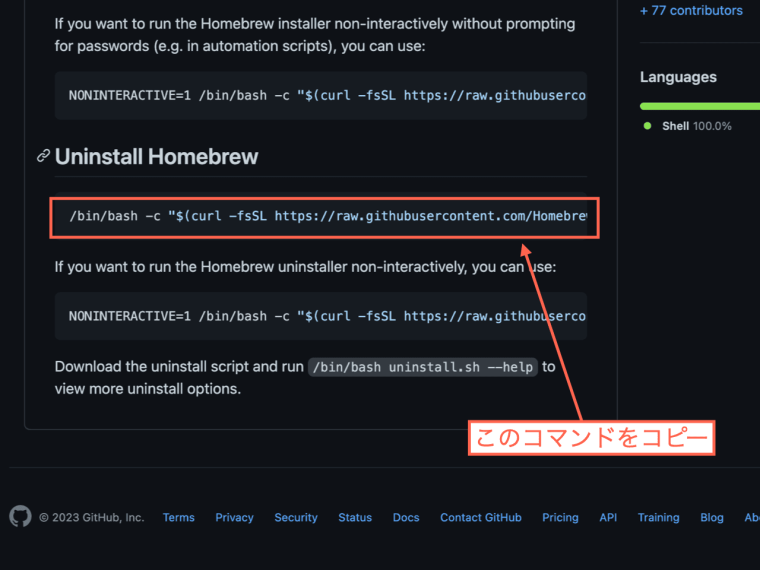Open the GitHub logo in footer

tap(20, 517)
